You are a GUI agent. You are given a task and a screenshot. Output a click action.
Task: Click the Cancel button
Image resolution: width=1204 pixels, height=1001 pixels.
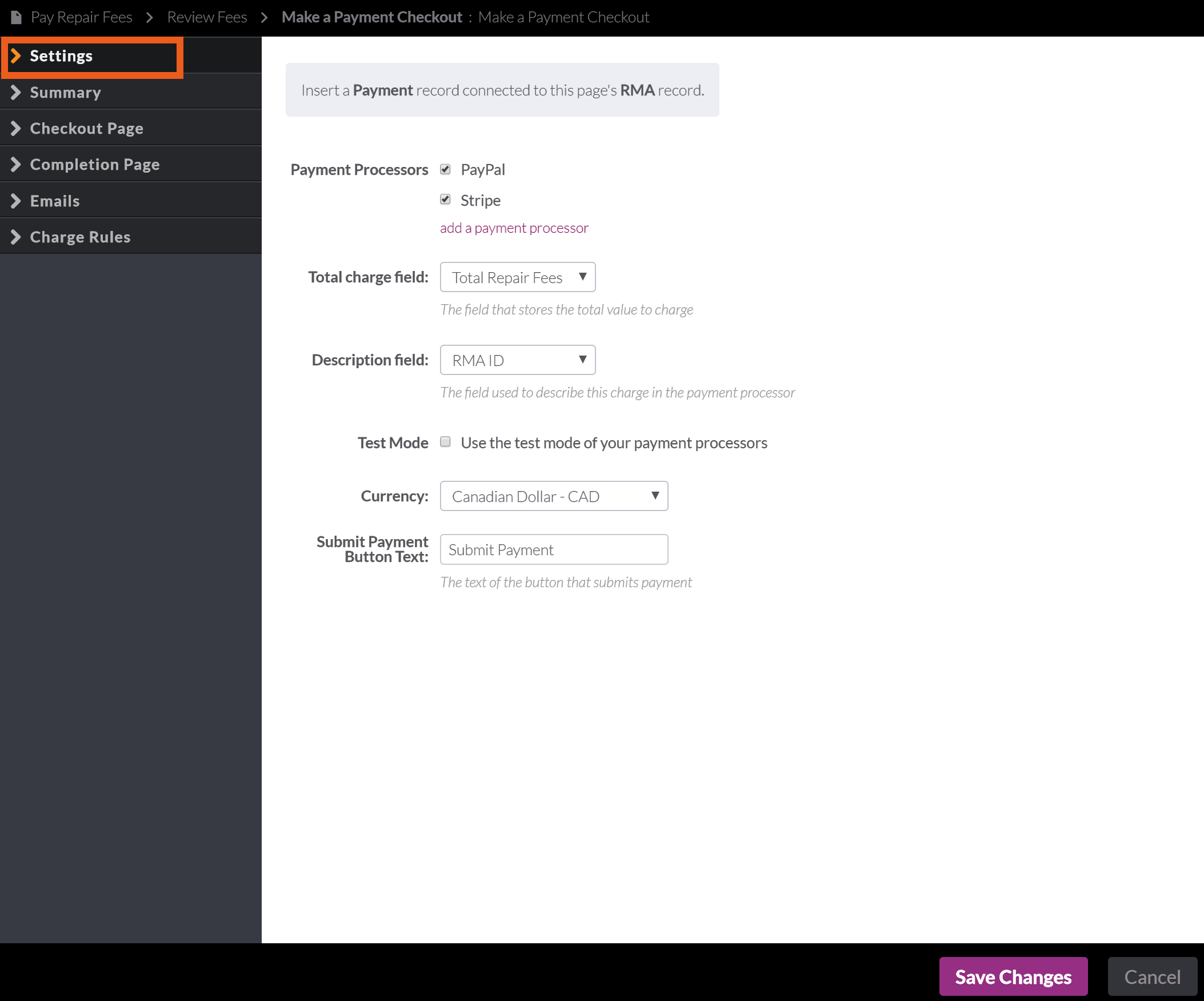click(1152, 976)
